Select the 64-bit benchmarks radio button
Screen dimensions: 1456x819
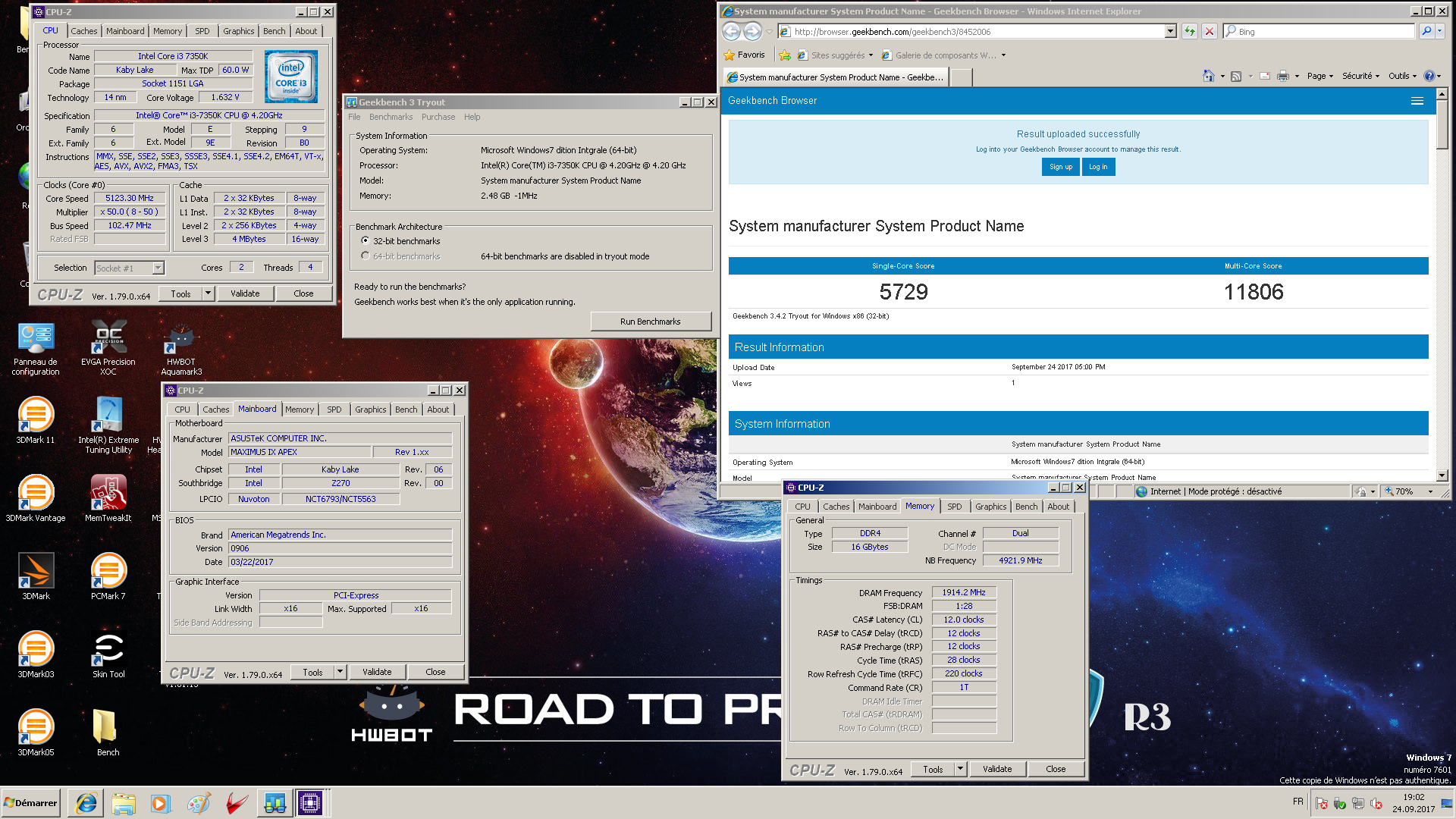pyautogui.click(x=366, y=256)
